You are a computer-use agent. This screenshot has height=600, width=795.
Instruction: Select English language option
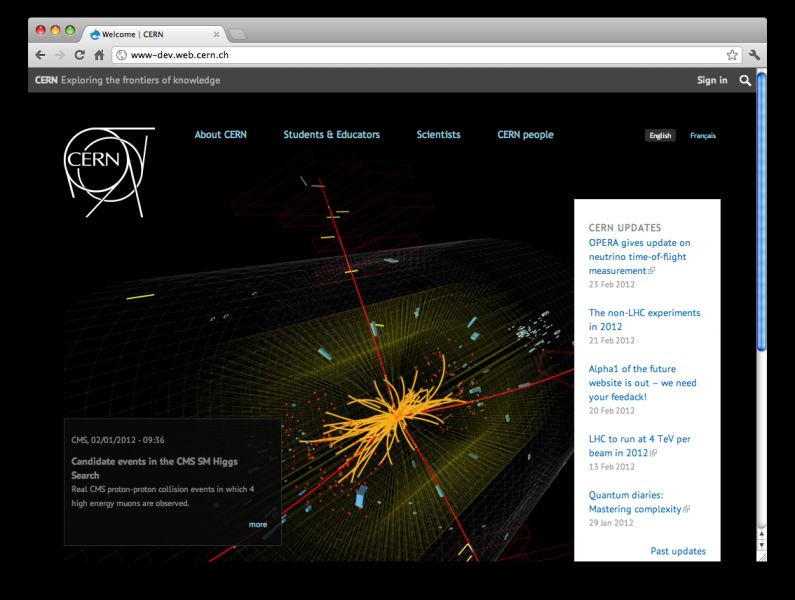(x=660, y=136)
